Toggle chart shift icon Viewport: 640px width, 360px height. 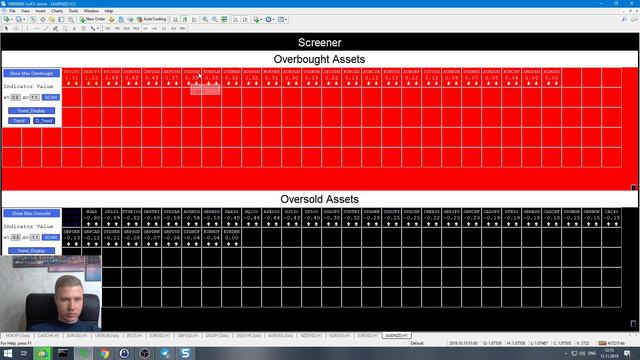[245, 19]
